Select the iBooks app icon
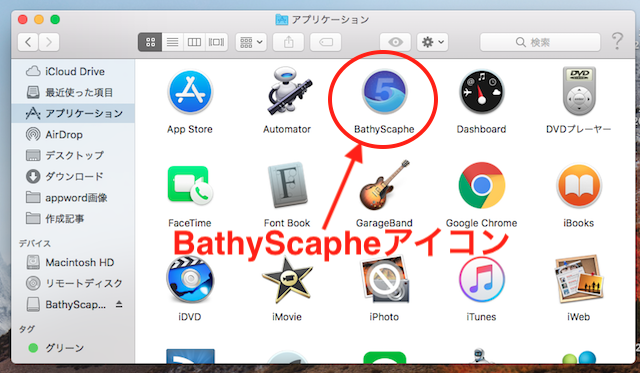 pyautogui.click(x=579, y=186)
